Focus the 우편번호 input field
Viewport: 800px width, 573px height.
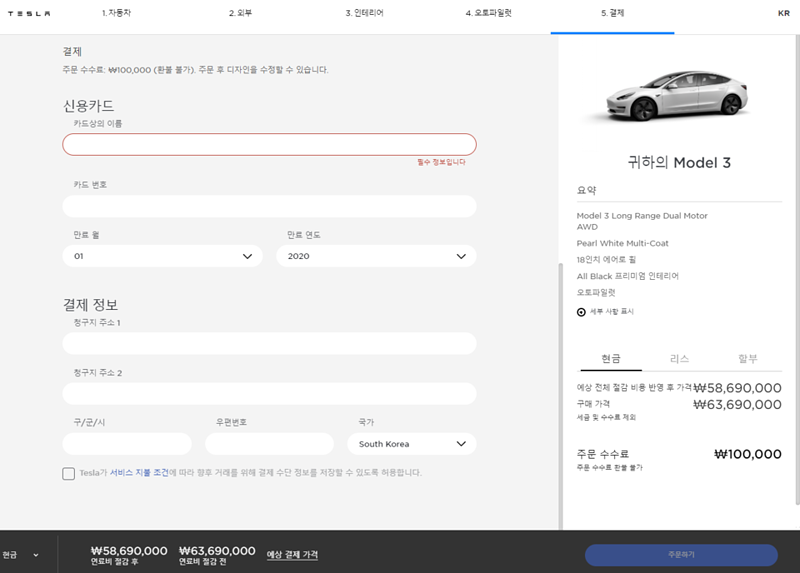(269, 444)
